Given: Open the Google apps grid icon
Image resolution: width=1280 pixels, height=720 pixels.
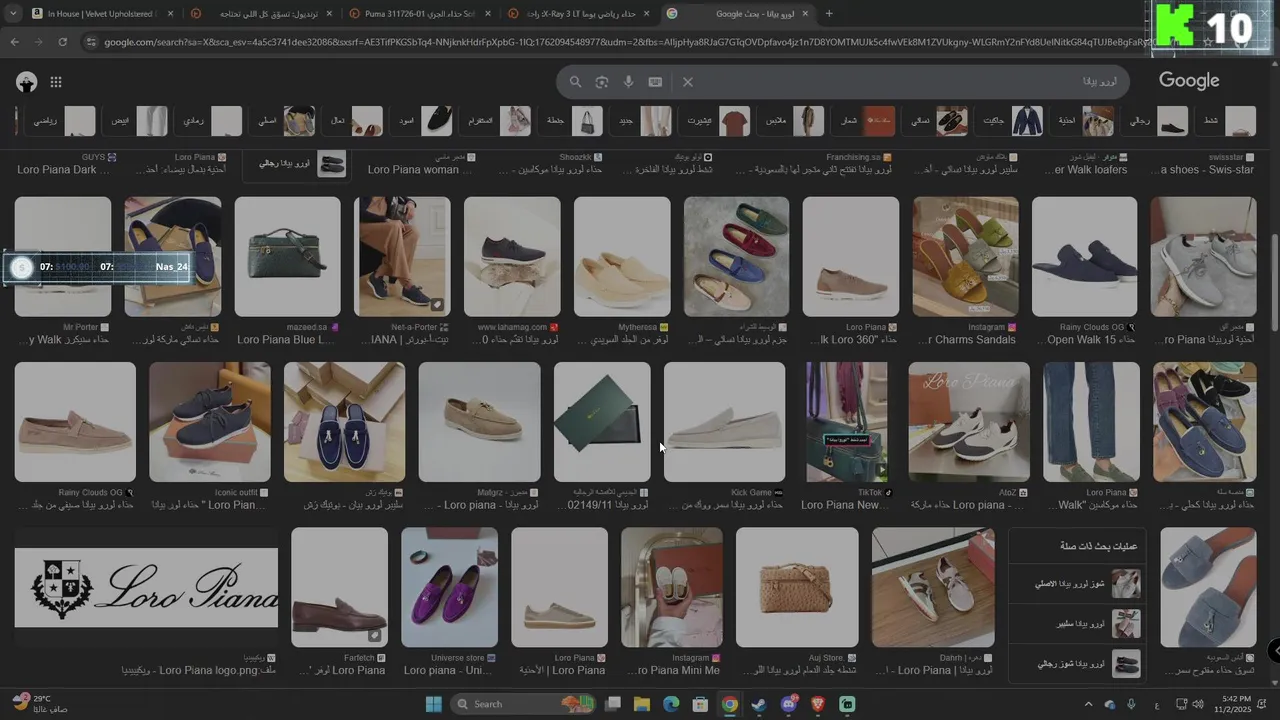Looking at the screenshot, I should tap(56, 82).
